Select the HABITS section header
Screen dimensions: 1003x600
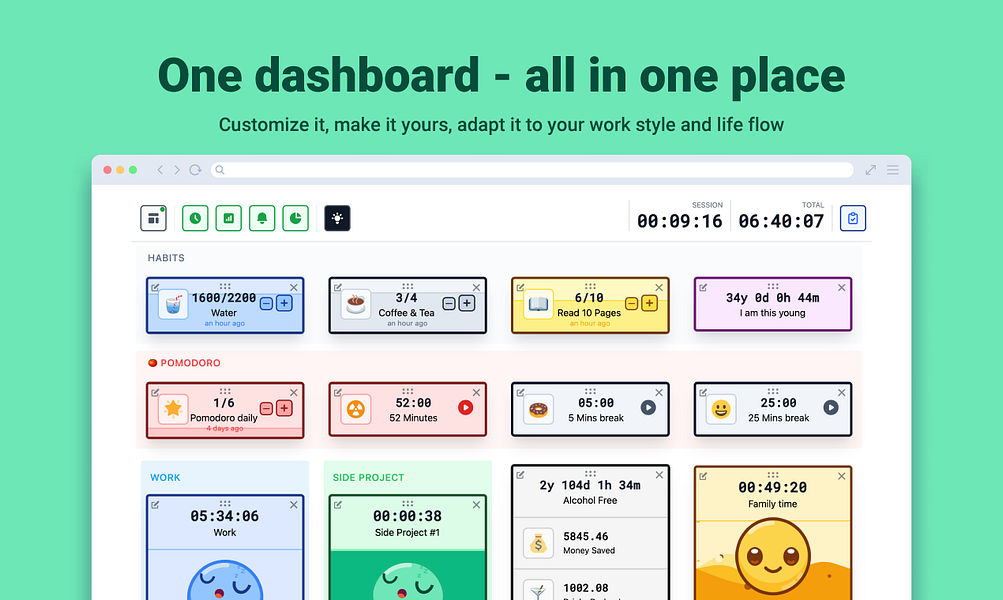pos(166,258)
